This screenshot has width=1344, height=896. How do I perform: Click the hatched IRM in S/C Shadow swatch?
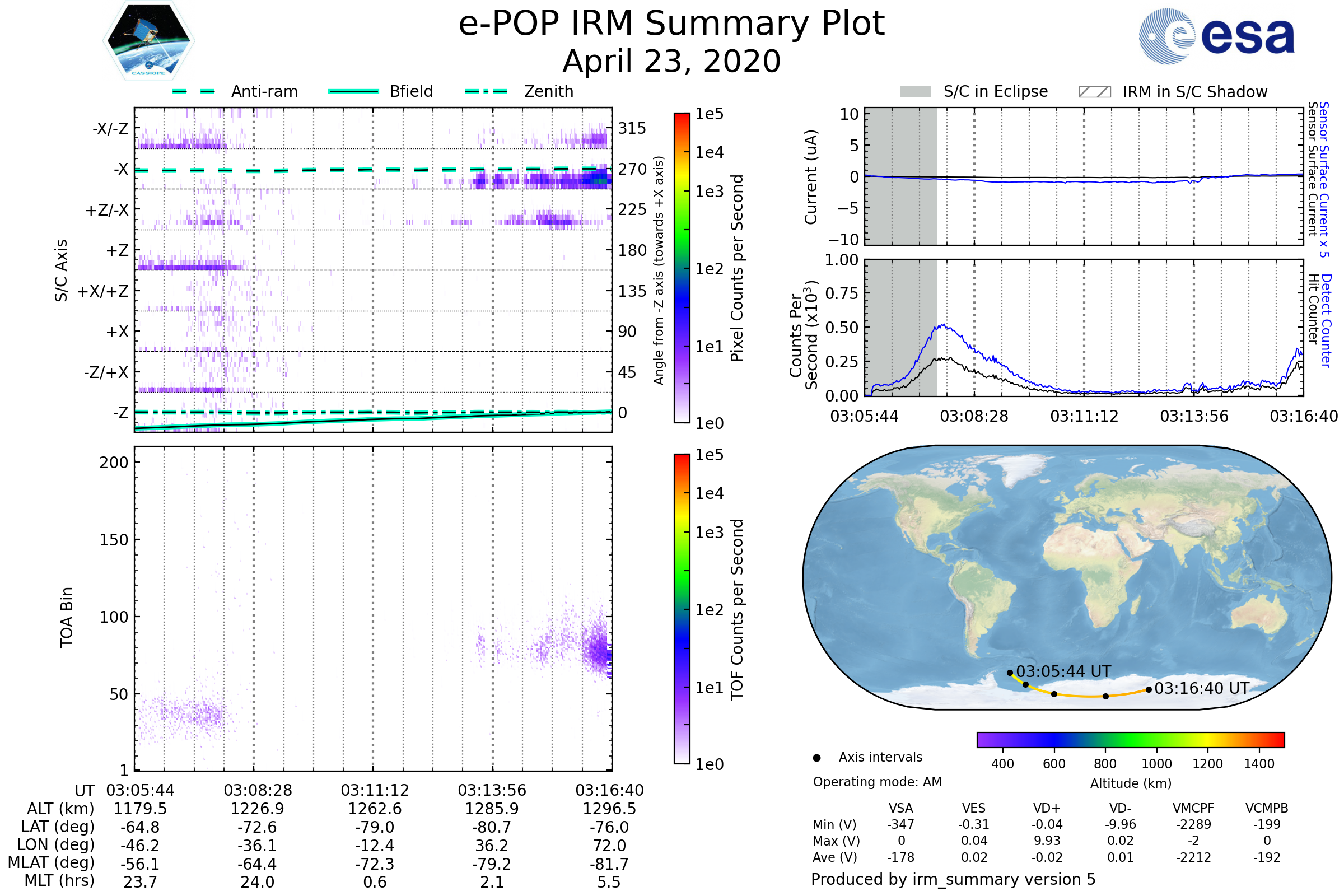click(1094, 92)
